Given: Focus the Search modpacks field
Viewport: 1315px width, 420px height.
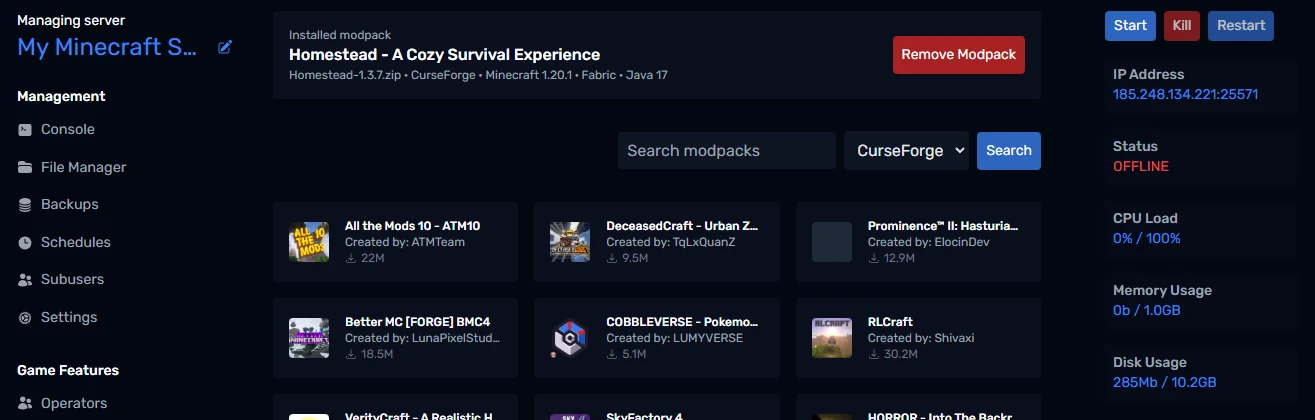Looking at the screenshot, I should point(726,151).
